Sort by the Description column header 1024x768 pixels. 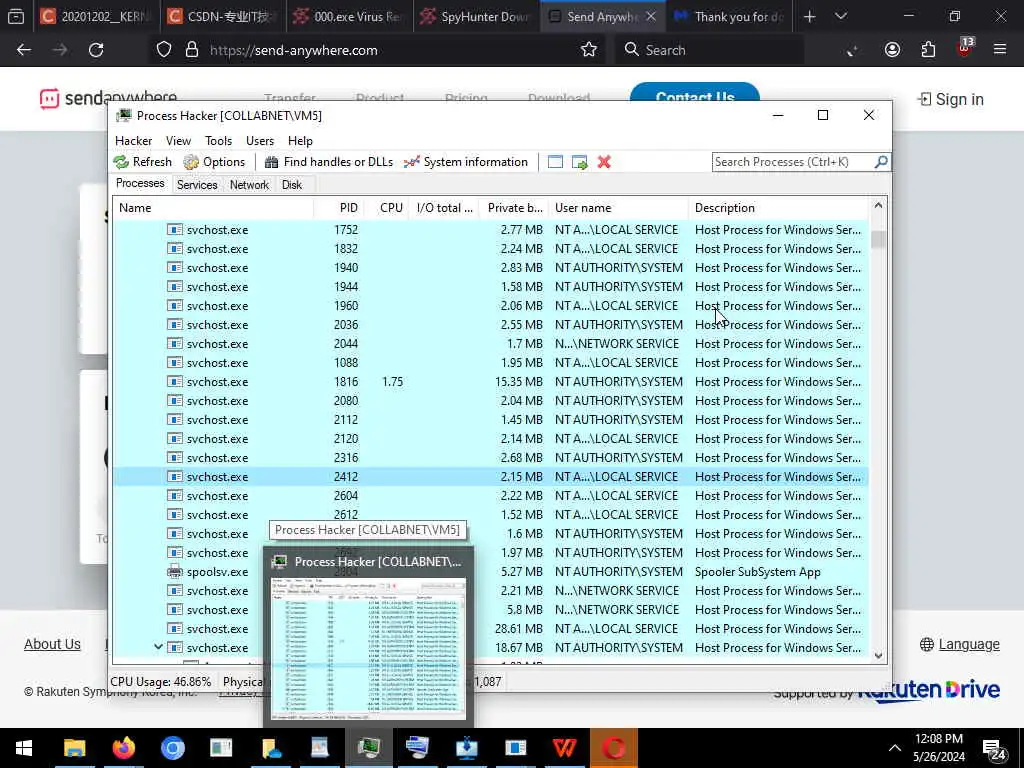click(x=778, y=208)
